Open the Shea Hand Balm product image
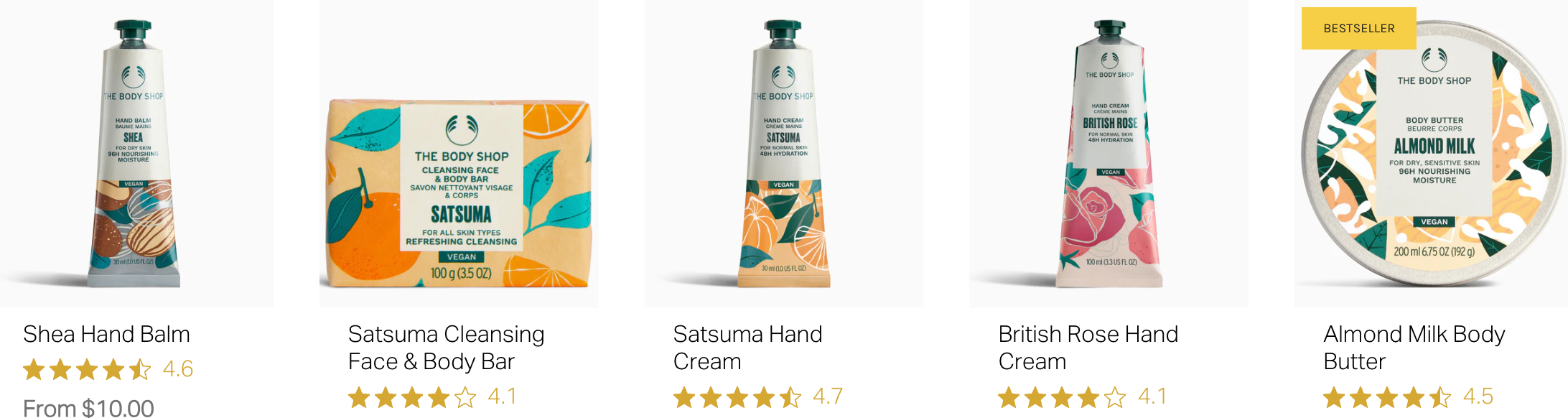This screenshot has width=1568, height=418. pos(136,154)
